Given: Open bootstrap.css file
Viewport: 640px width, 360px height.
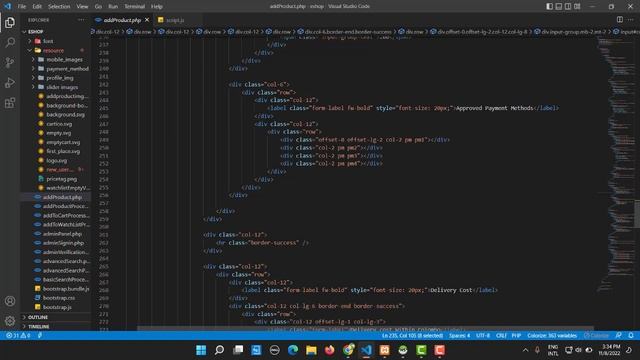Looking at the screenshot, I should click(56, 298).
